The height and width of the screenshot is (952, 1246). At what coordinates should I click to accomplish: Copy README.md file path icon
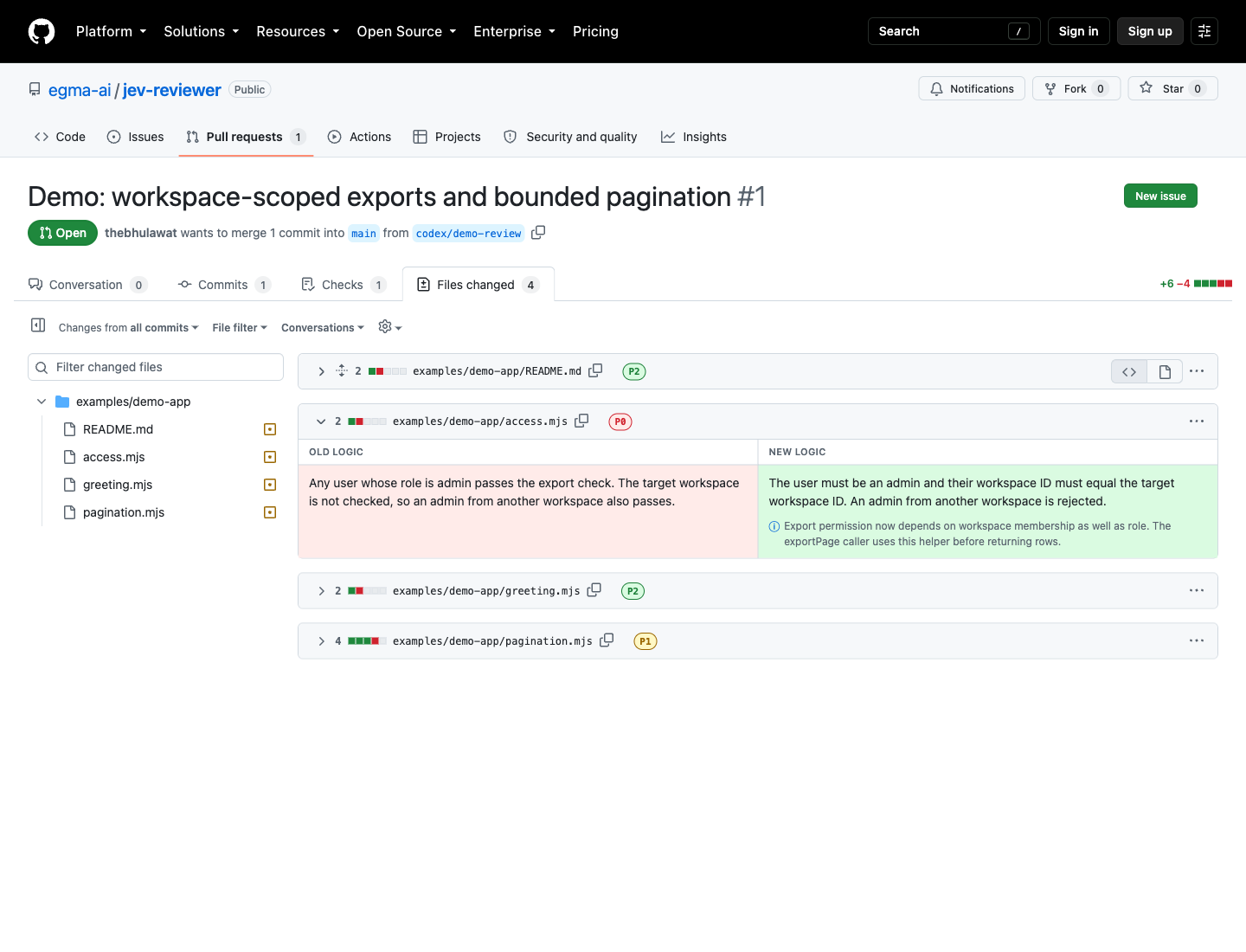(x=595, y=370)
